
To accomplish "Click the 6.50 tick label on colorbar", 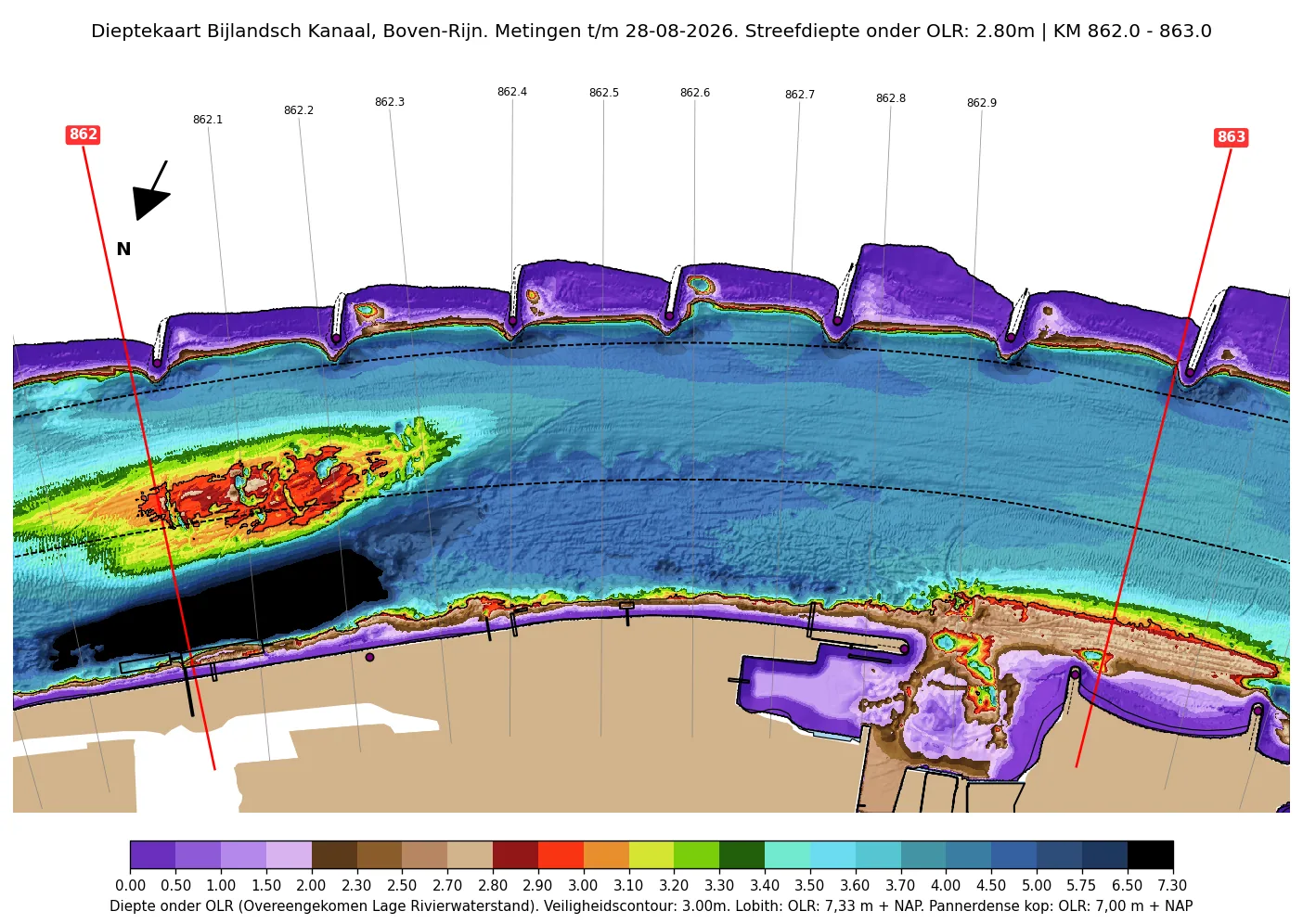I will point(1127,885).
